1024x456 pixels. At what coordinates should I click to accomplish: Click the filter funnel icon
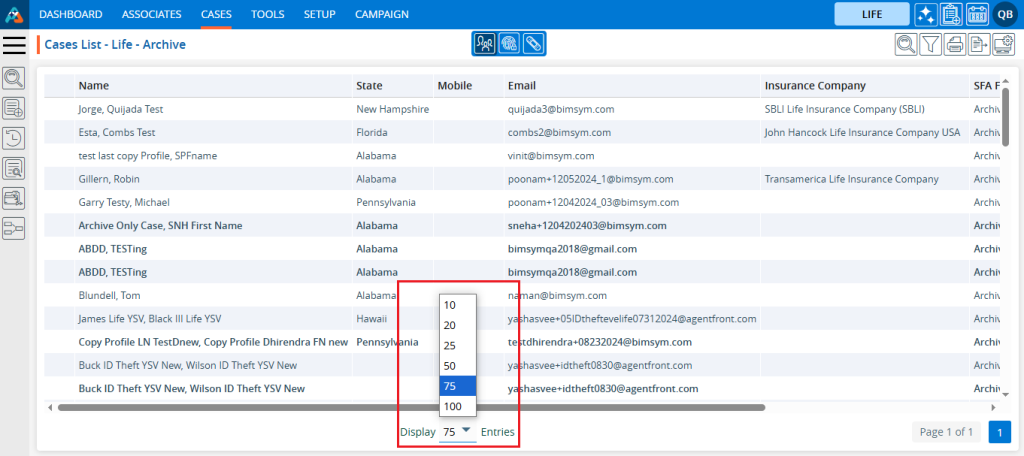point(930,44)
